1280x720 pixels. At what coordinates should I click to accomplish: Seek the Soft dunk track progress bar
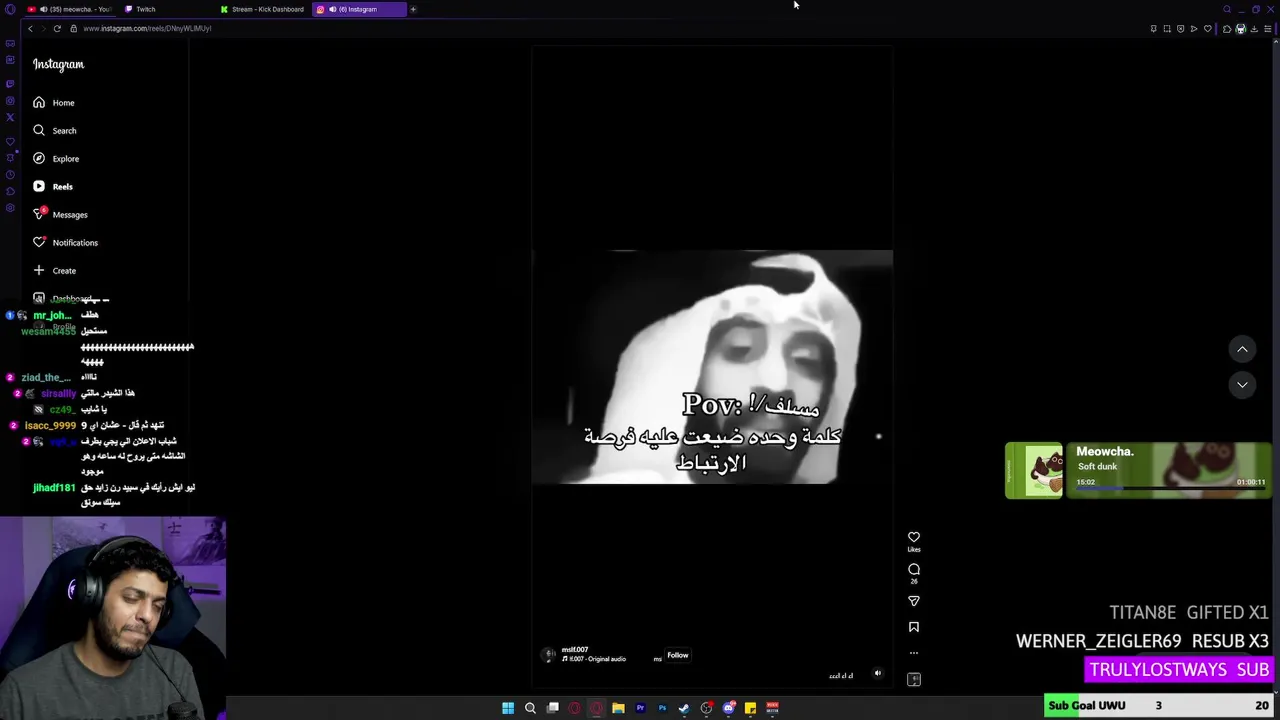pos(1170,488)
